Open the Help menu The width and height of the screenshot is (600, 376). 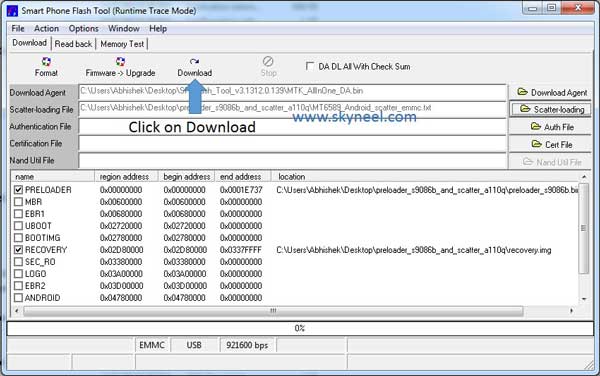(158, 29)
